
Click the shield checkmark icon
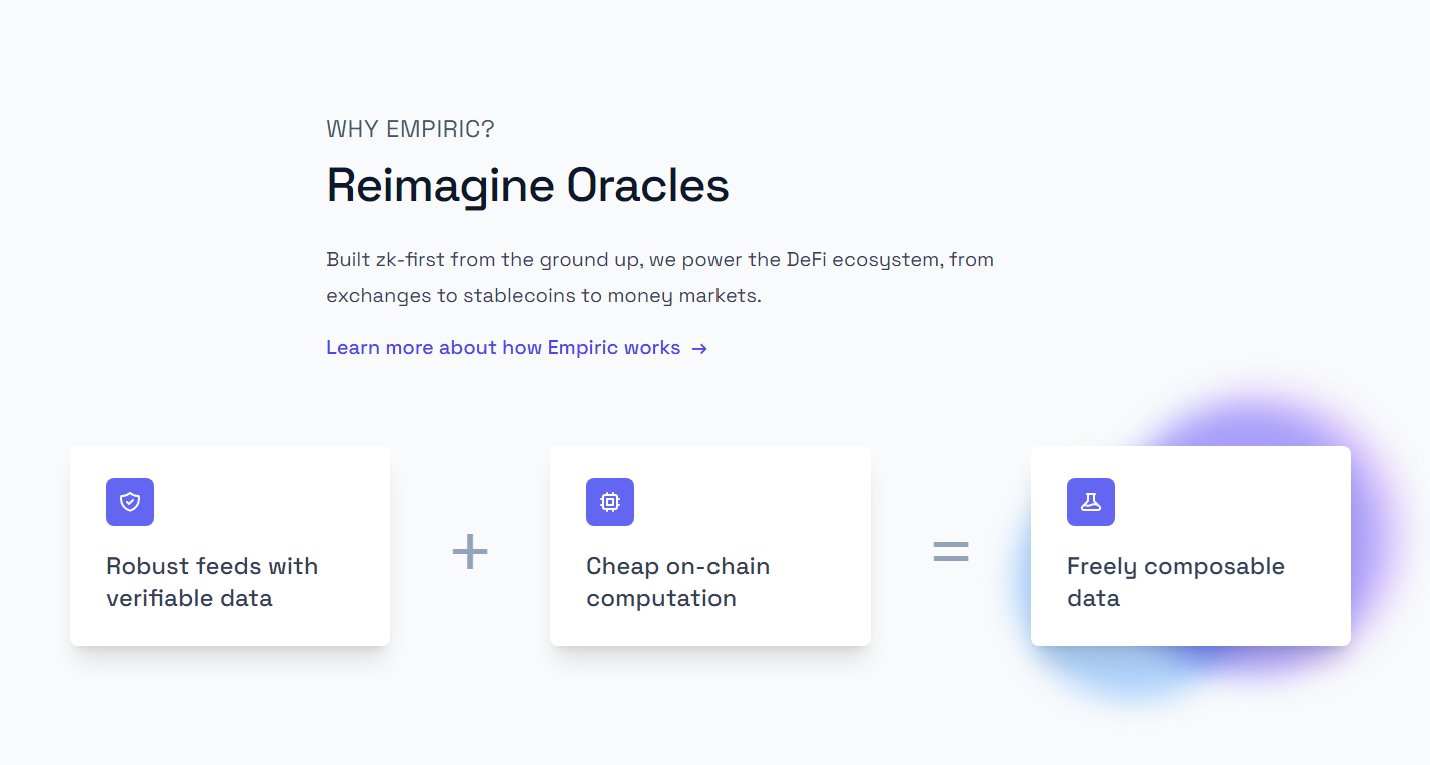tap(130, 502)
